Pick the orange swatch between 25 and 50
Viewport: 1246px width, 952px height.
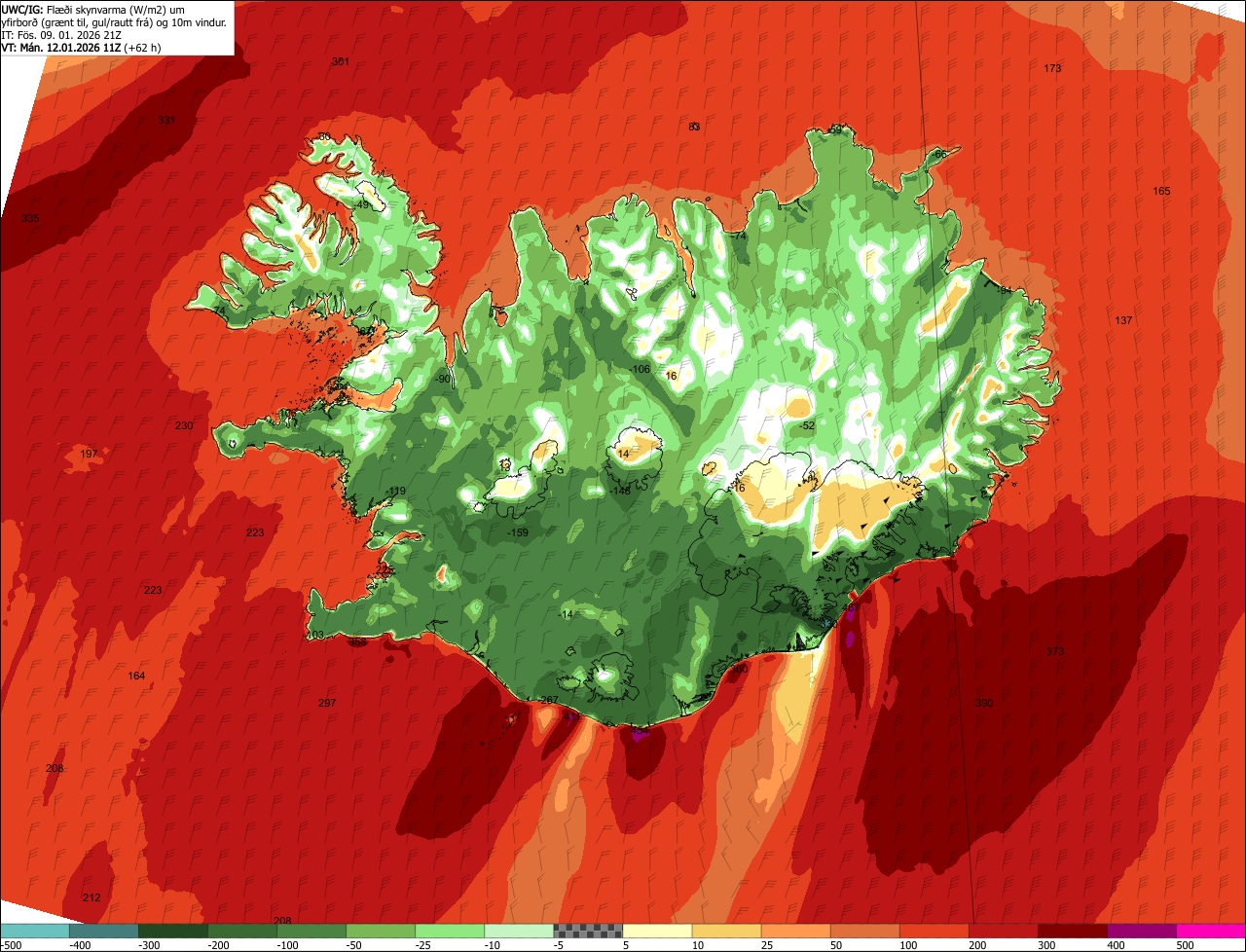[796, 931]
